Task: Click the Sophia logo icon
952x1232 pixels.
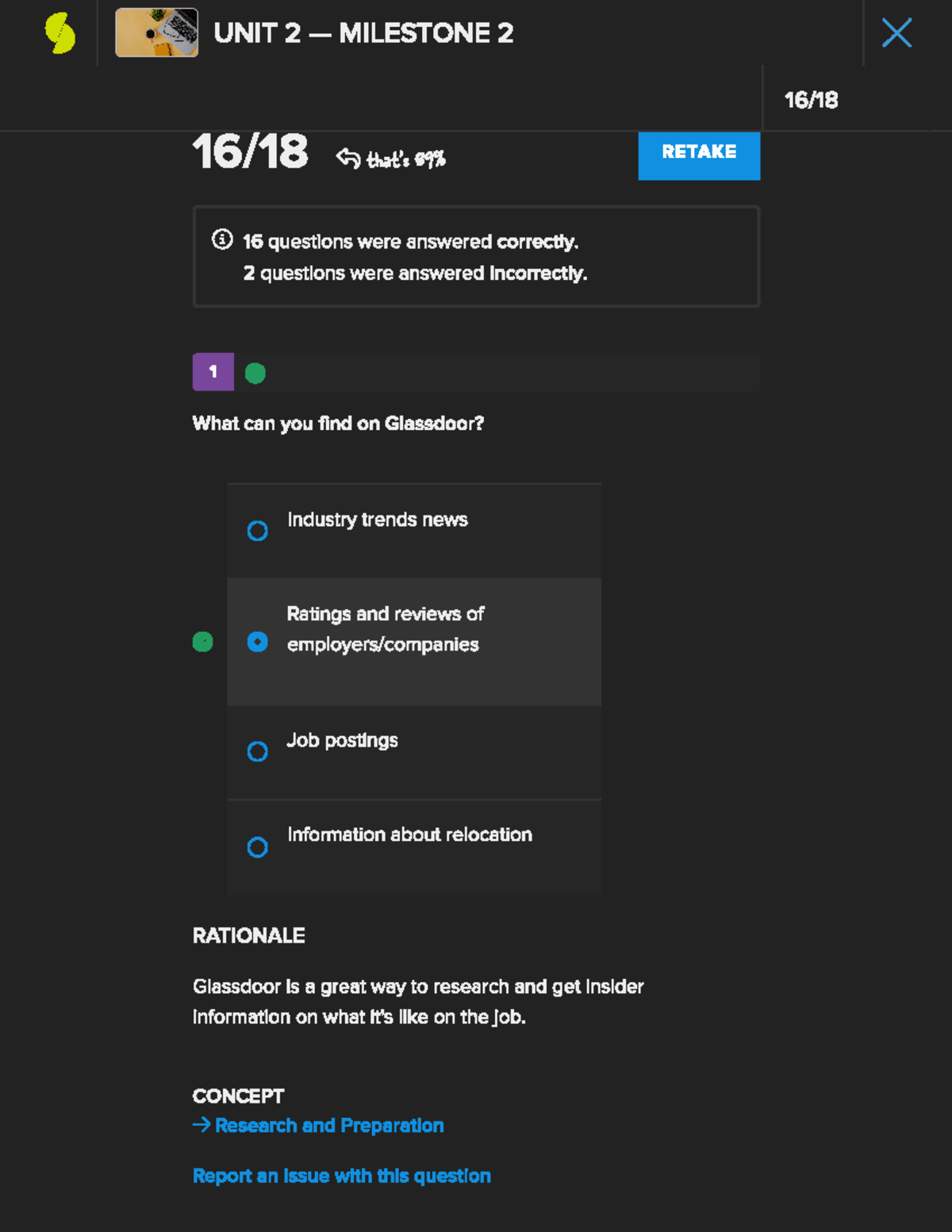Action: pos(59,33)
